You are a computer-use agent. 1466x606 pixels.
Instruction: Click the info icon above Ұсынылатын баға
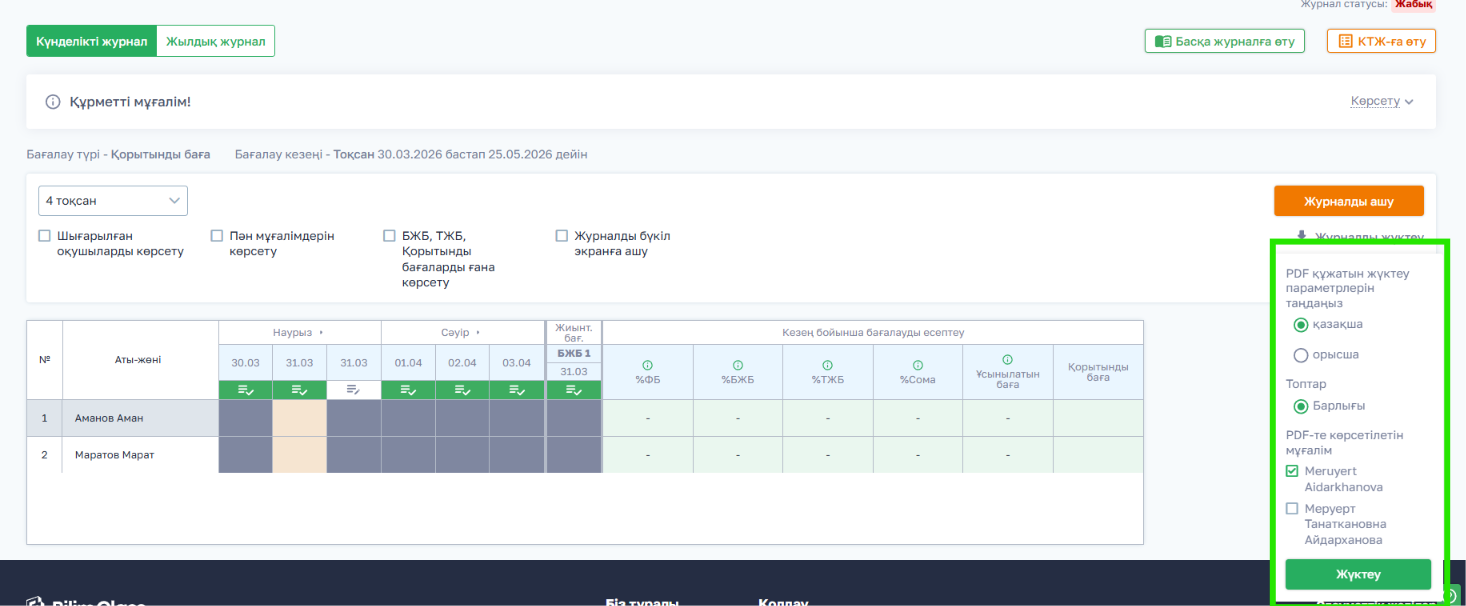[x=1007, y=359]
